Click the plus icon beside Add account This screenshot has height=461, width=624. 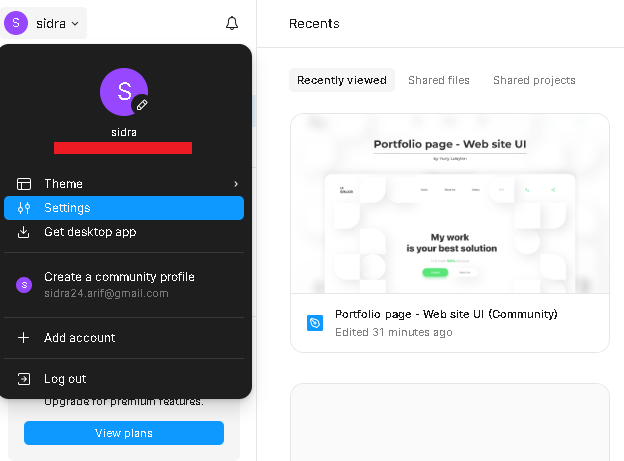pyautogui.click(x=24, y=338)
